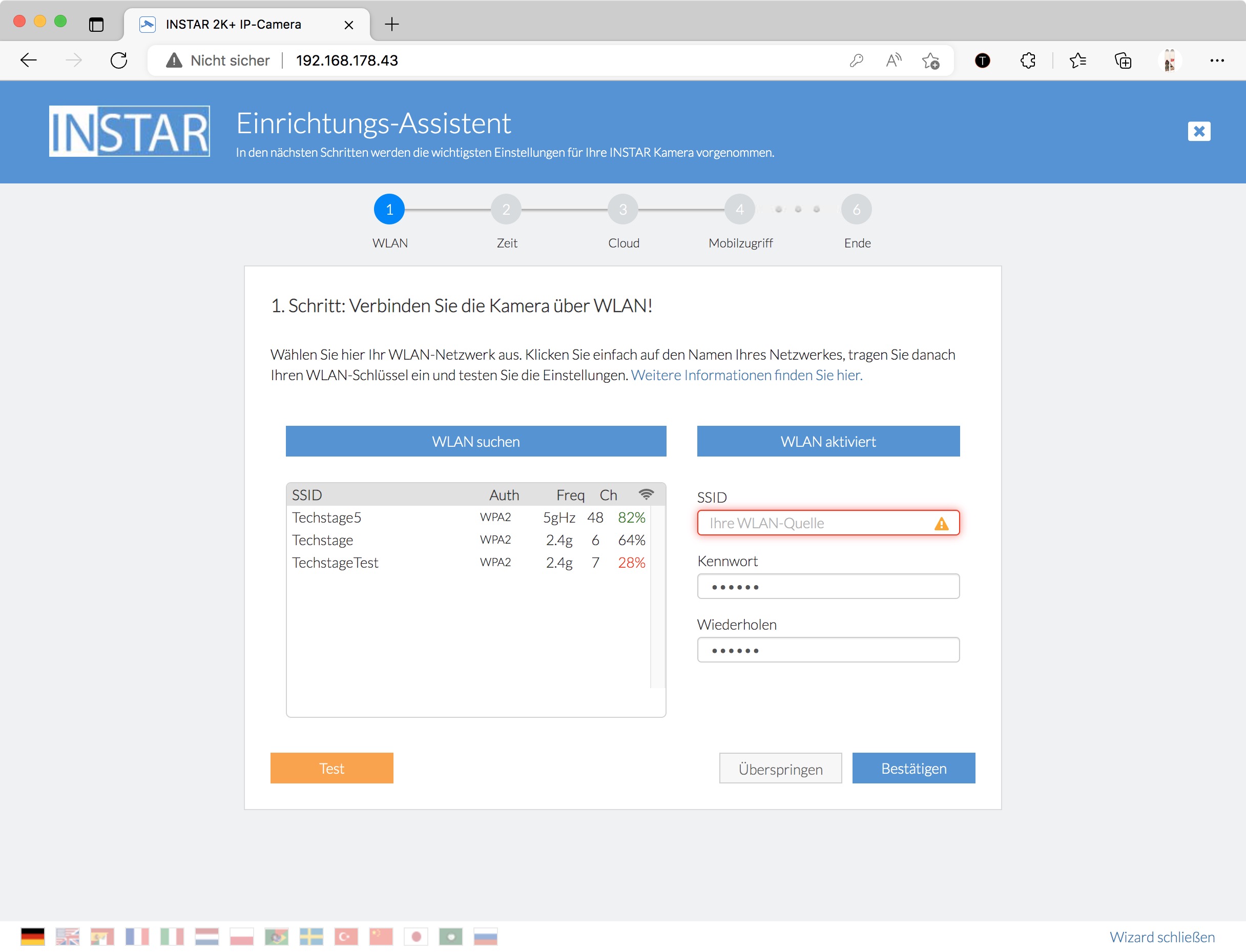1246x952 pixels.
Task: Click the read aloud icon in address bar
Action: pos(893,60)
